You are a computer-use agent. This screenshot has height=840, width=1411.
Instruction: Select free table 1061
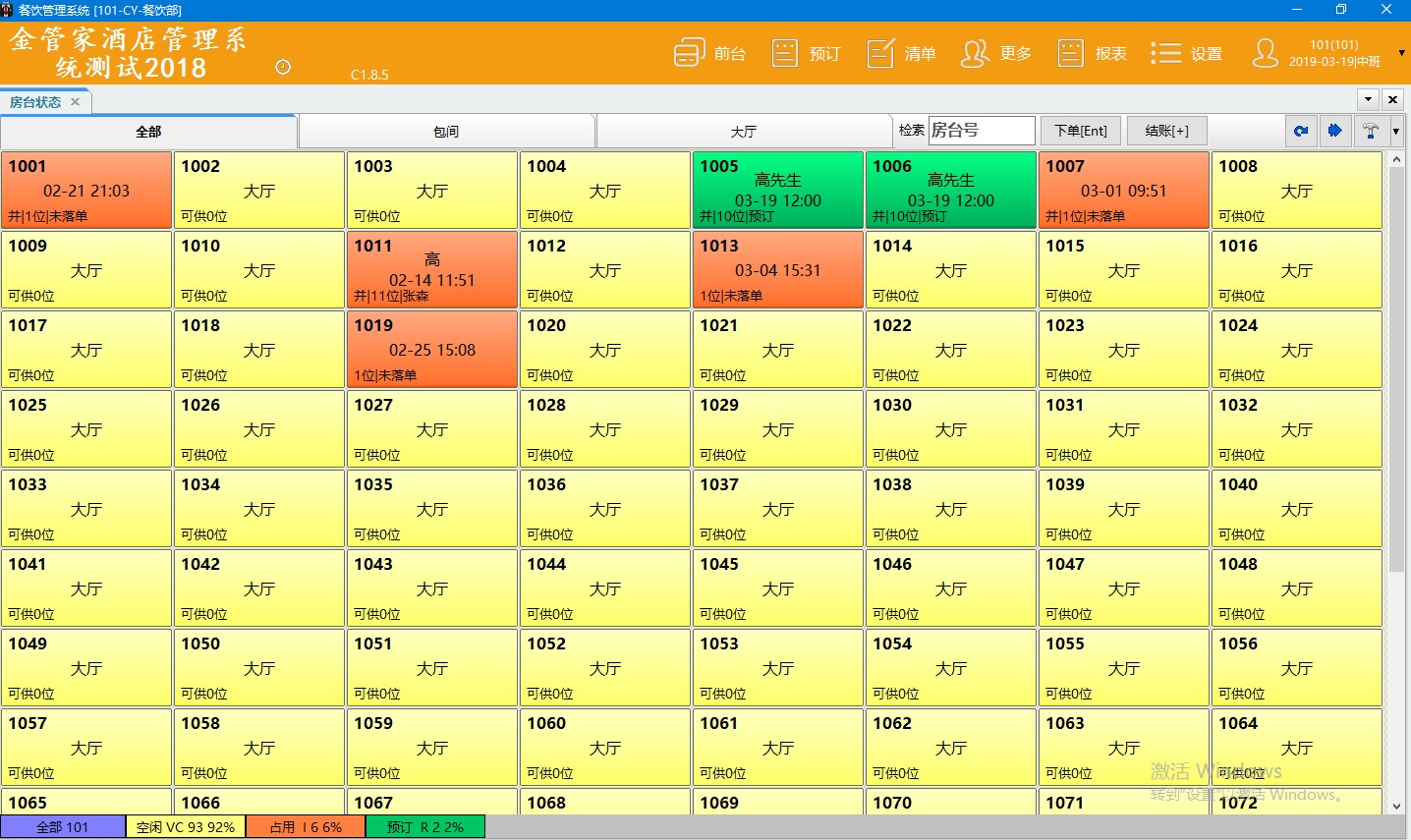point(778,748)
